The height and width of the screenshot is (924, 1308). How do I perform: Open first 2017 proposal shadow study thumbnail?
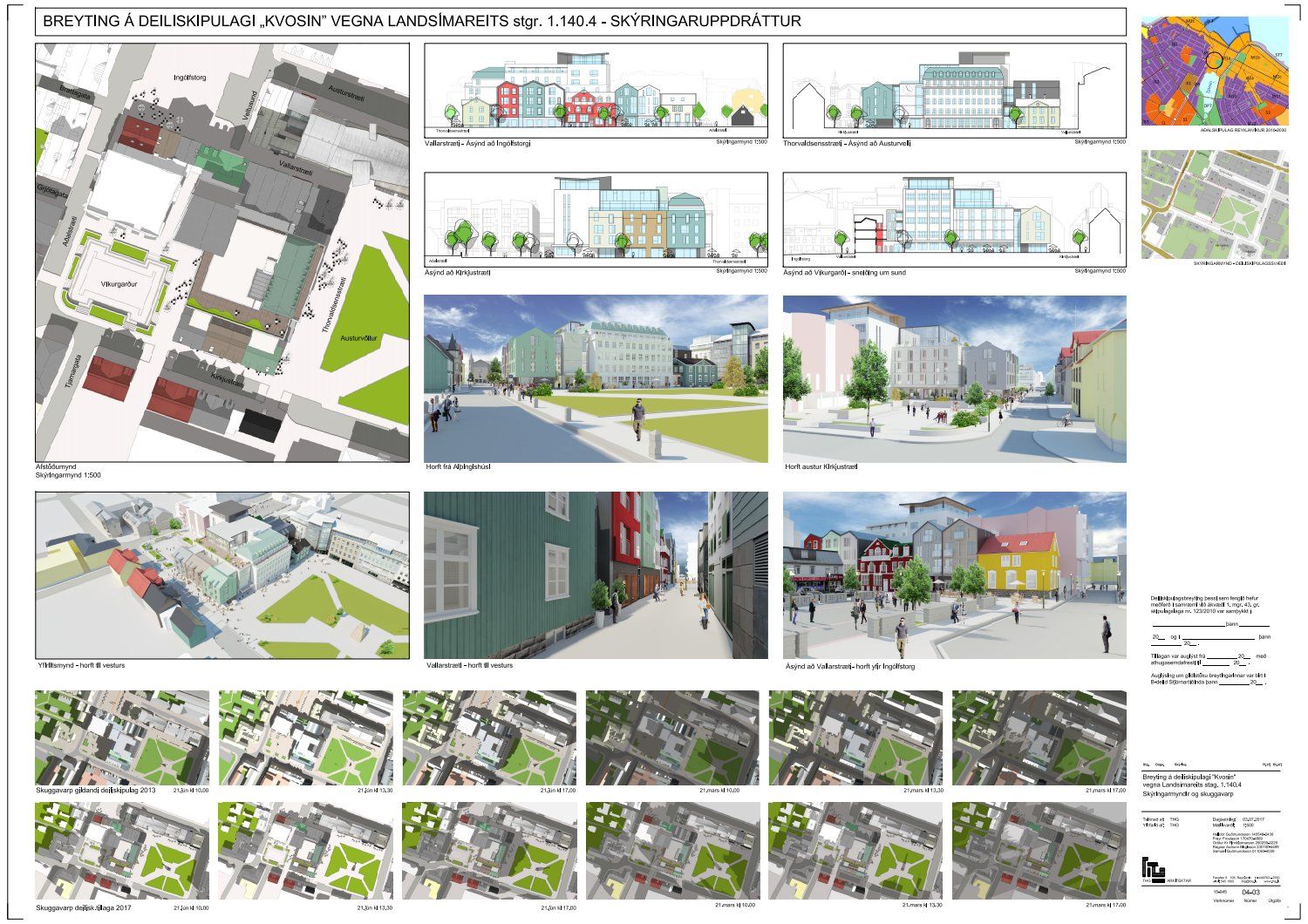tap(122, 851)
